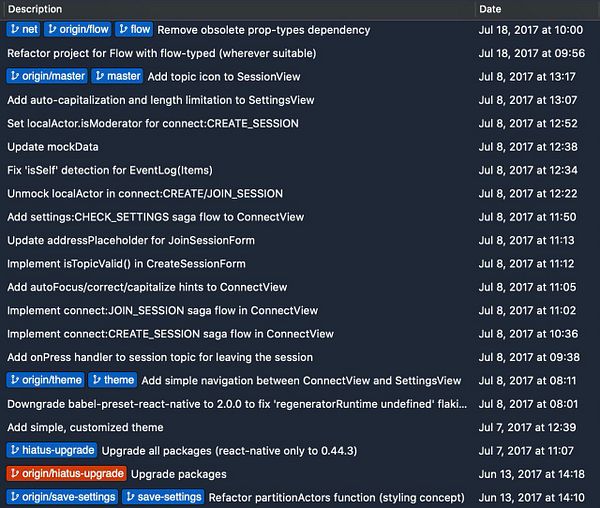Select the 'origin/theme' branch tag
Viewport: 600px width, 508px height.
[x=46, y=380]
